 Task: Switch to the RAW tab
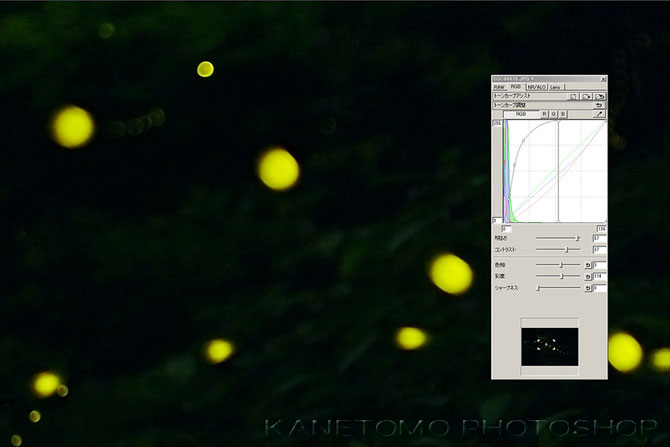499,87
